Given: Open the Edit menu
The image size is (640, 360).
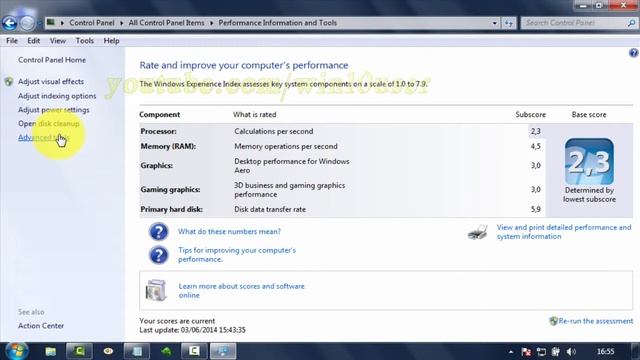Looking at the screenshot, I should 33,41.
